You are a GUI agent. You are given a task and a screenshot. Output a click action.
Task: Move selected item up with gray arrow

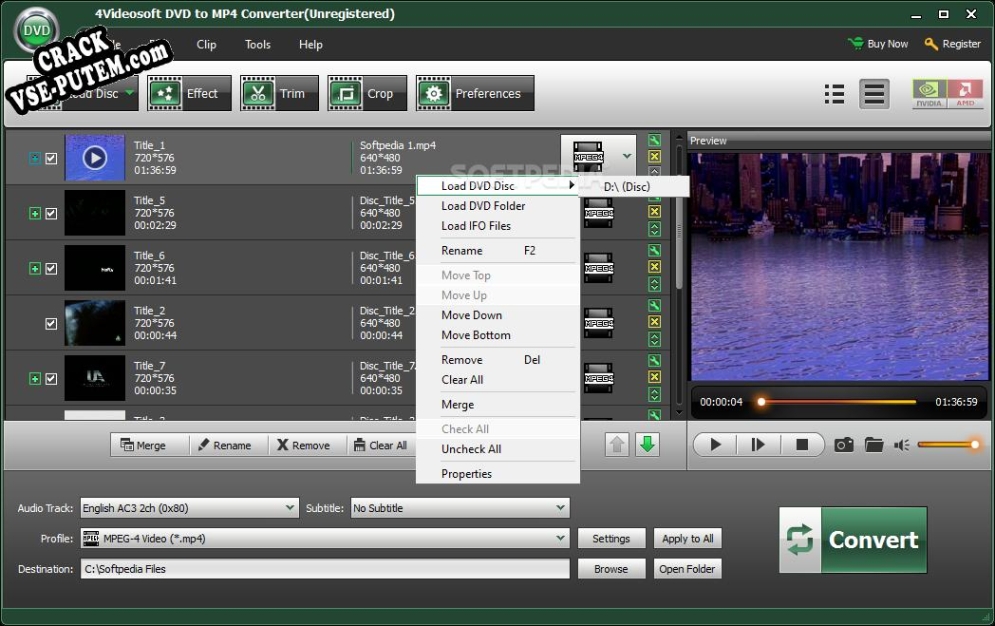point(617,445)
